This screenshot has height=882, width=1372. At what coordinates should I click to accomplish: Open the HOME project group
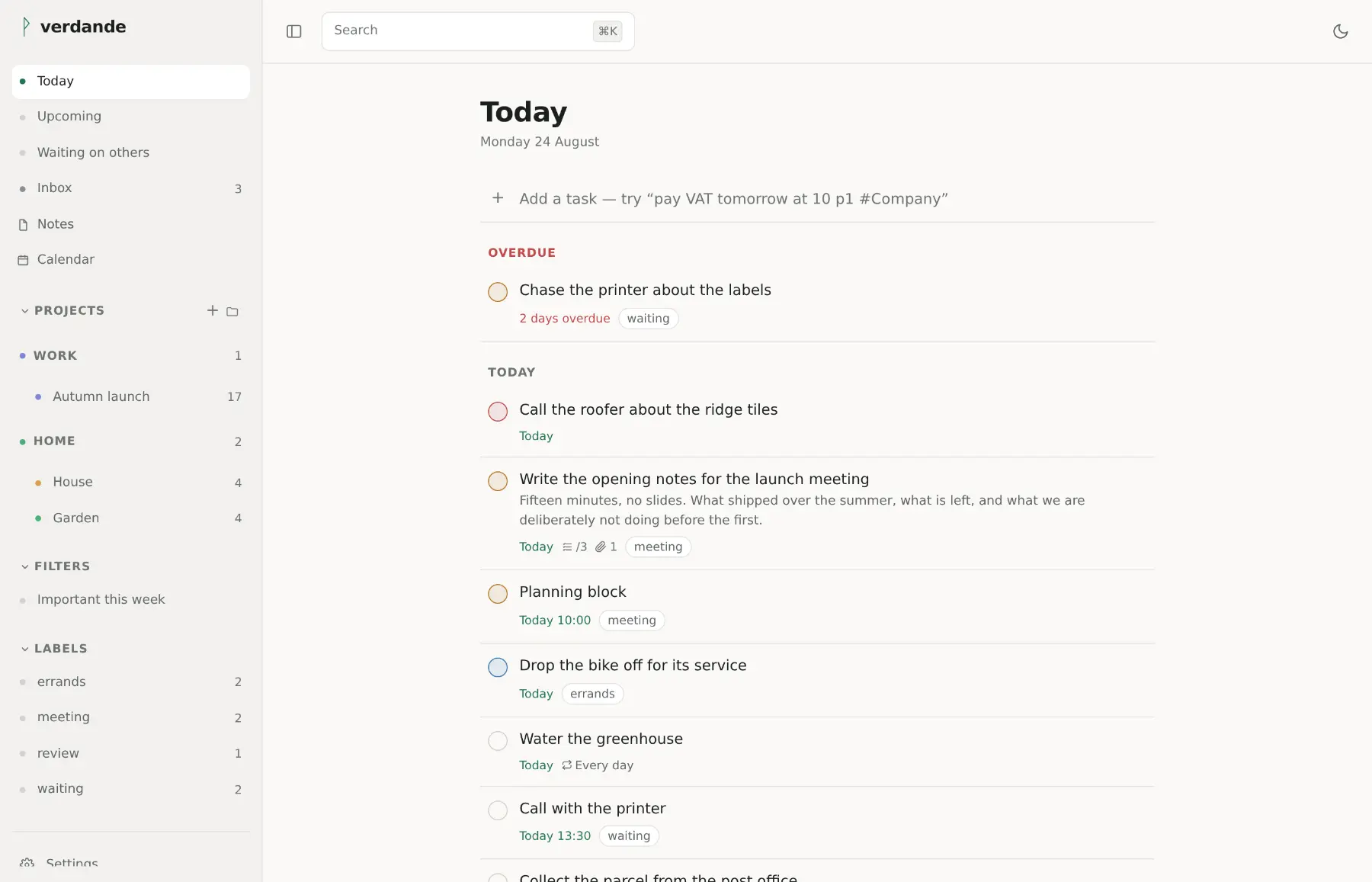click(131, 441)
